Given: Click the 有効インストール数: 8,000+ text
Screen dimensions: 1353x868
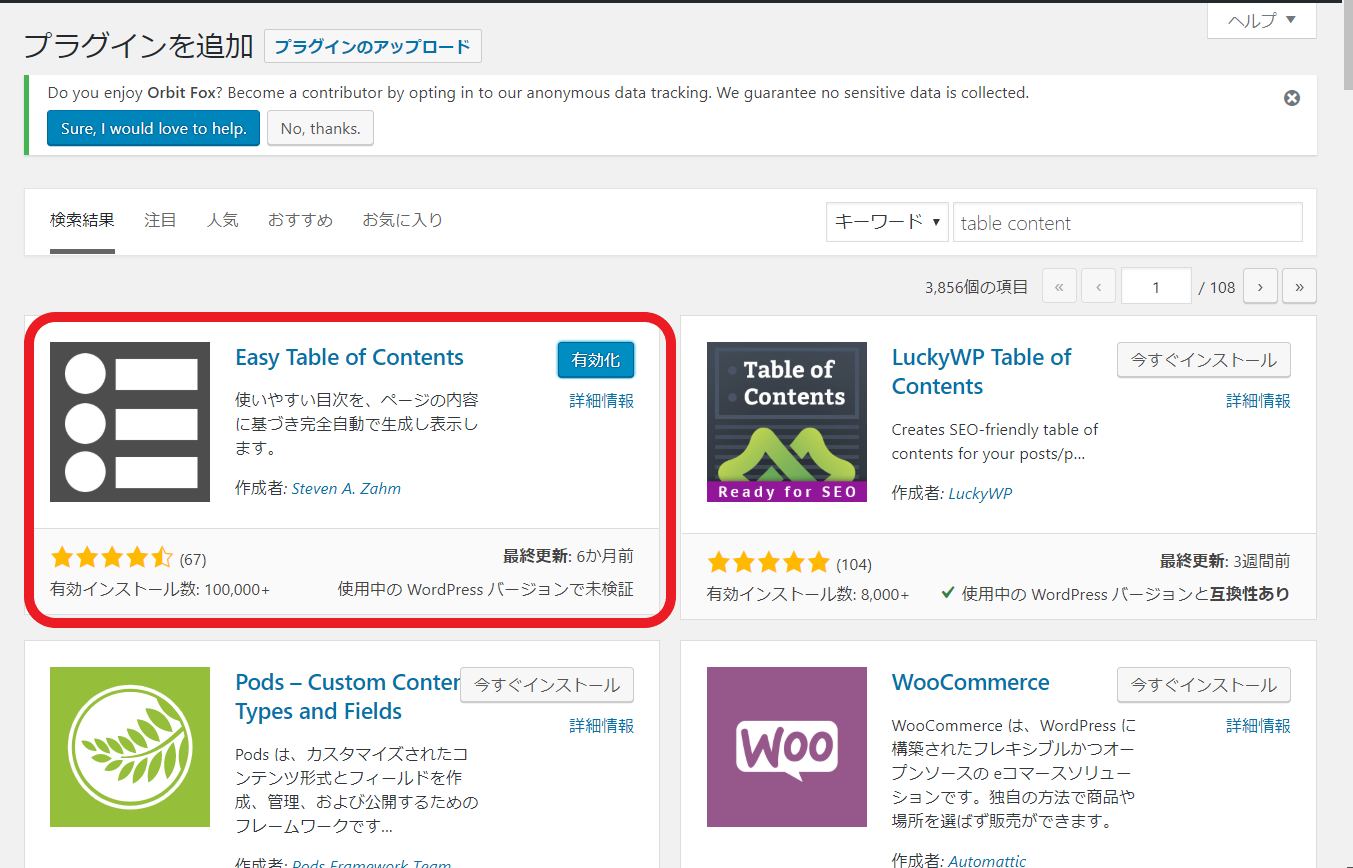Looking at the screenshot, I should pos(808,594).
